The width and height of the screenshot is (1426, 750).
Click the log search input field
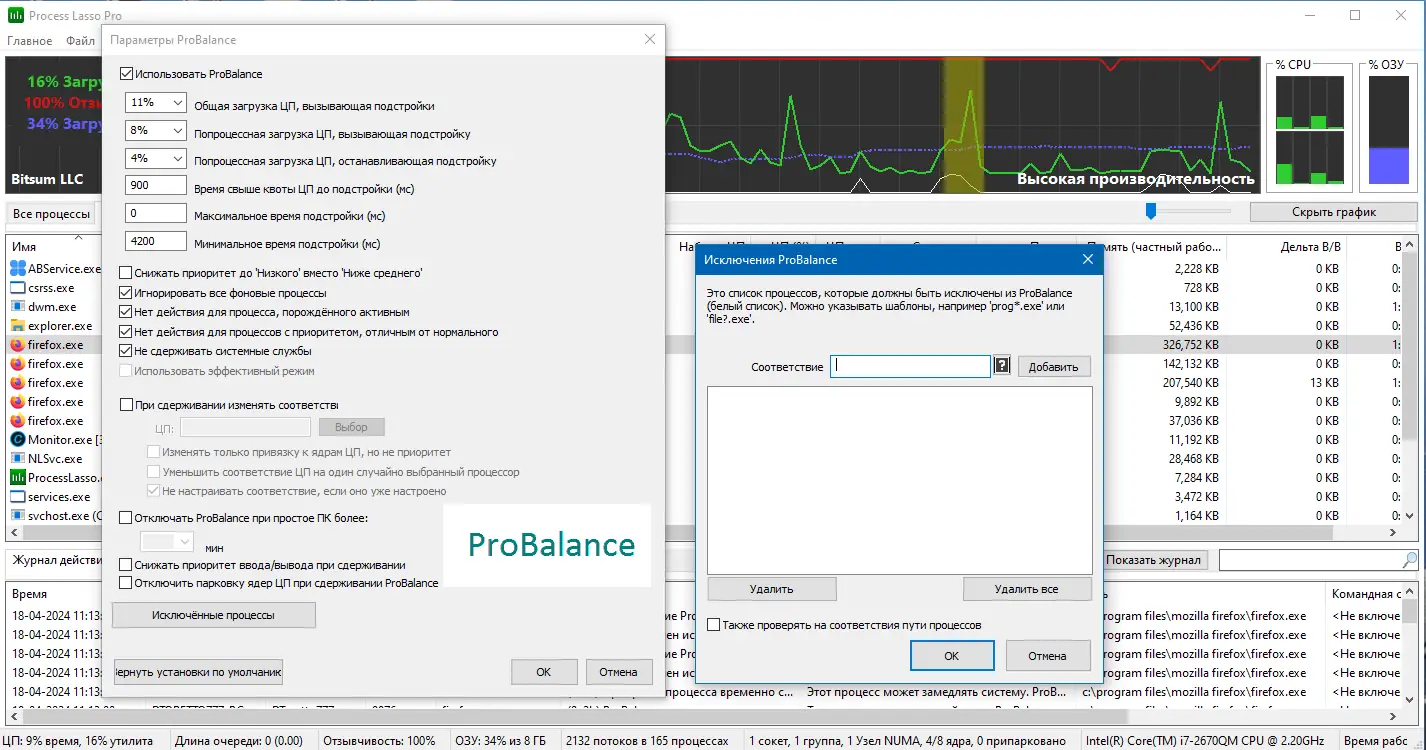point(1310,560)
